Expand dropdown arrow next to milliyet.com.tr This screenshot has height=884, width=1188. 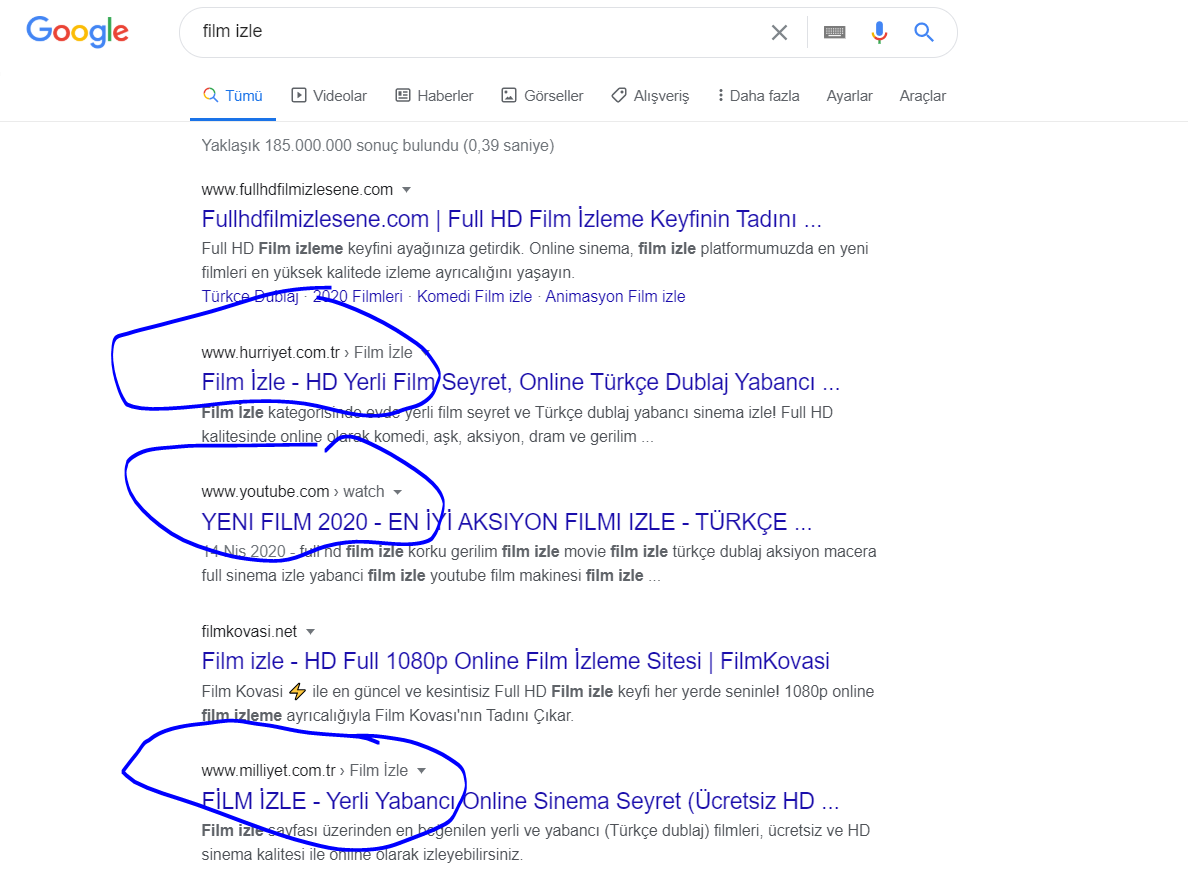point(421,770)
